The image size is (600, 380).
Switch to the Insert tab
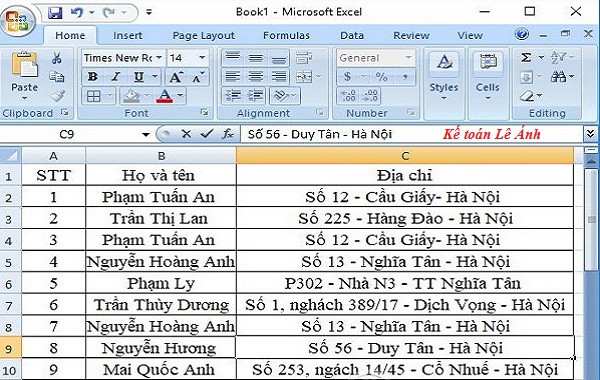pos(127,36)
